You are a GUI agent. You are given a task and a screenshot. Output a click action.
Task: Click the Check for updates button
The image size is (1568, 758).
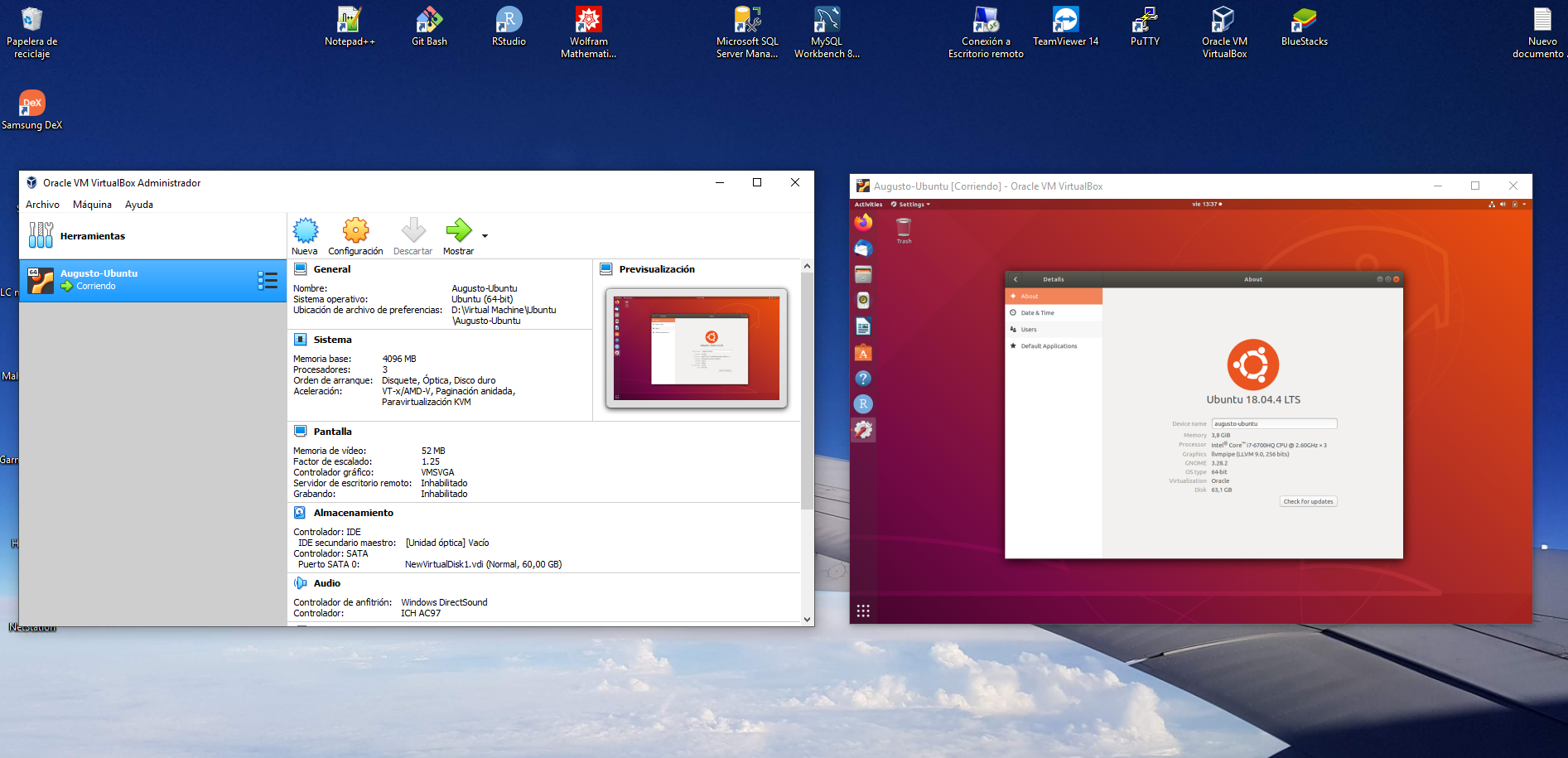[x=1308, y=501]
